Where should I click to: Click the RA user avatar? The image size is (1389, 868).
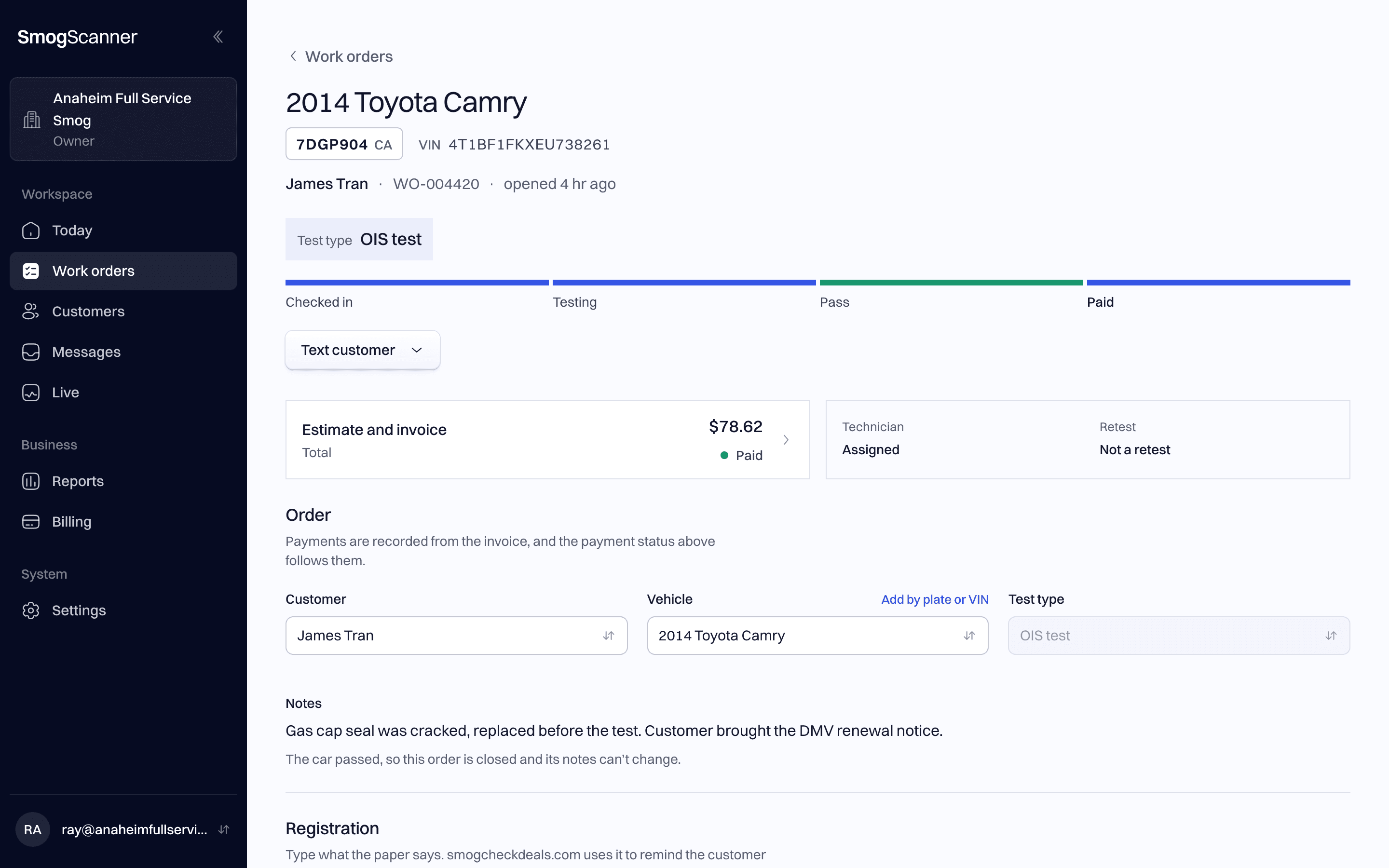coord(33,829)
